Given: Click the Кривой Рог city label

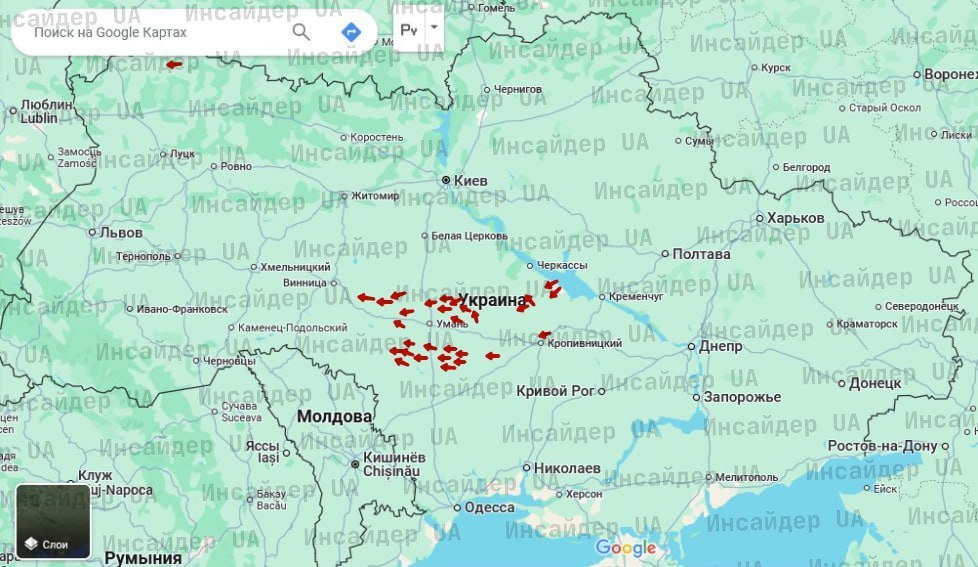Looking at the screenshot, I should point(555,390).
